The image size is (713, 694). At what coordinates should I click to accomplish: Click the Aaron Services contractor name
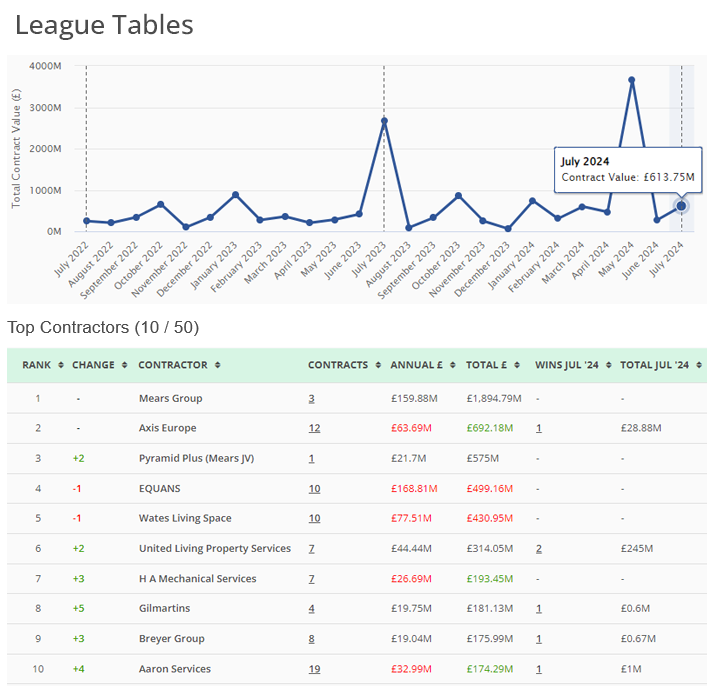pyautogui.click(x=175, y=669)
